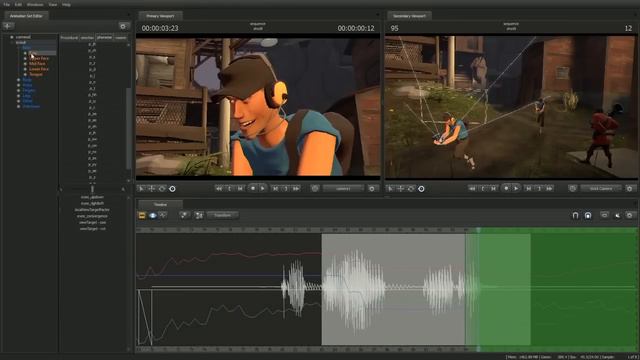Open the Help menu
This screenshot has height=360, width=640.
point(67,4)
